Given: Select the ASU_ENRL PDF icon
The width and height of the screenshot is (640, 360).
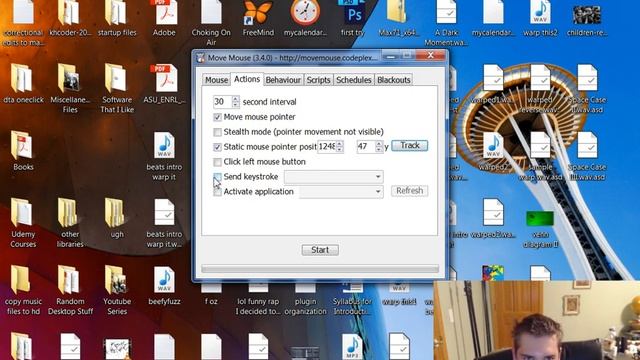Looking at the screenshot, I should 164,84.
